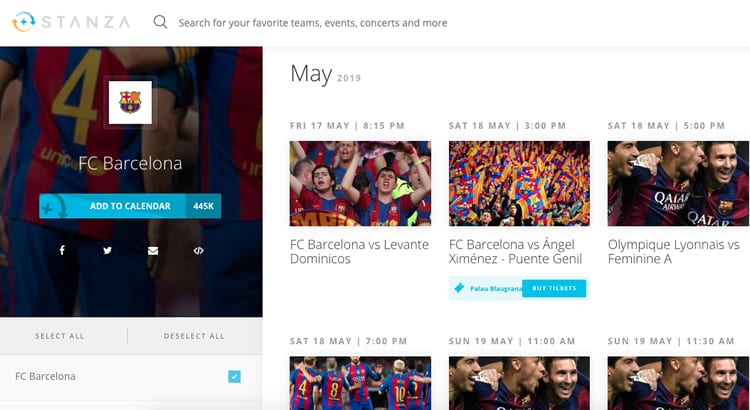Open the Sun 19 May 11:30 AM event image
Image resolution: width=750 pixels, height=410 pixels.
(678, 383)
